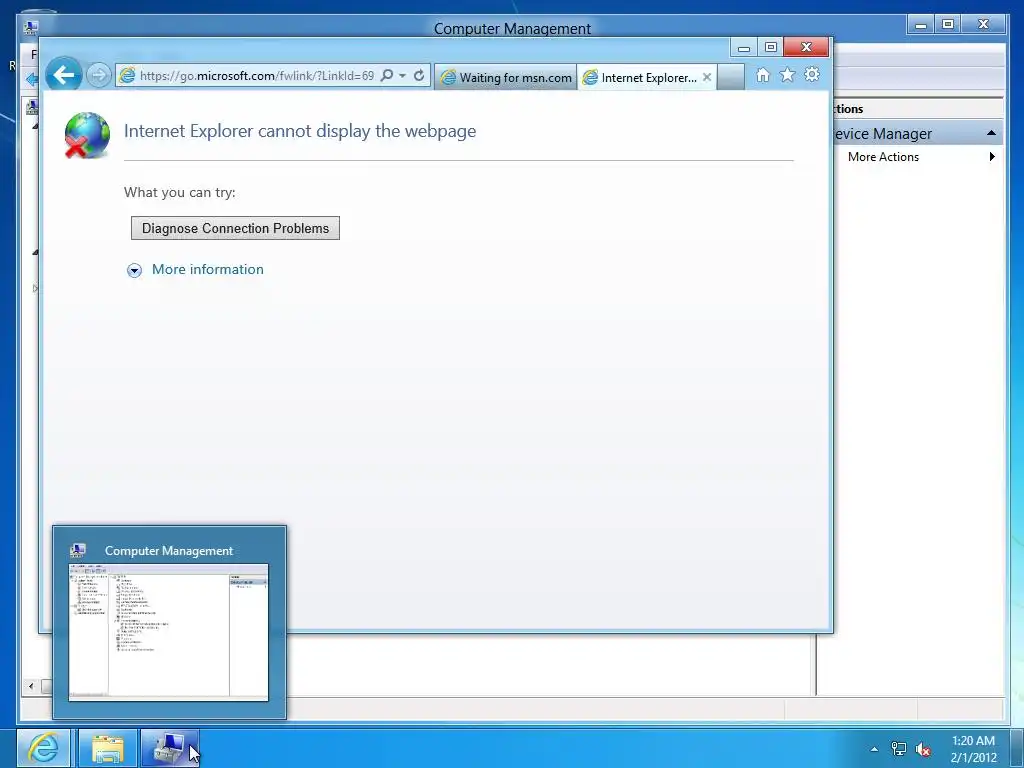1024x768 pixels.
Task: Click the Computer Management preview thumbnail
Action: coord(168,633)
